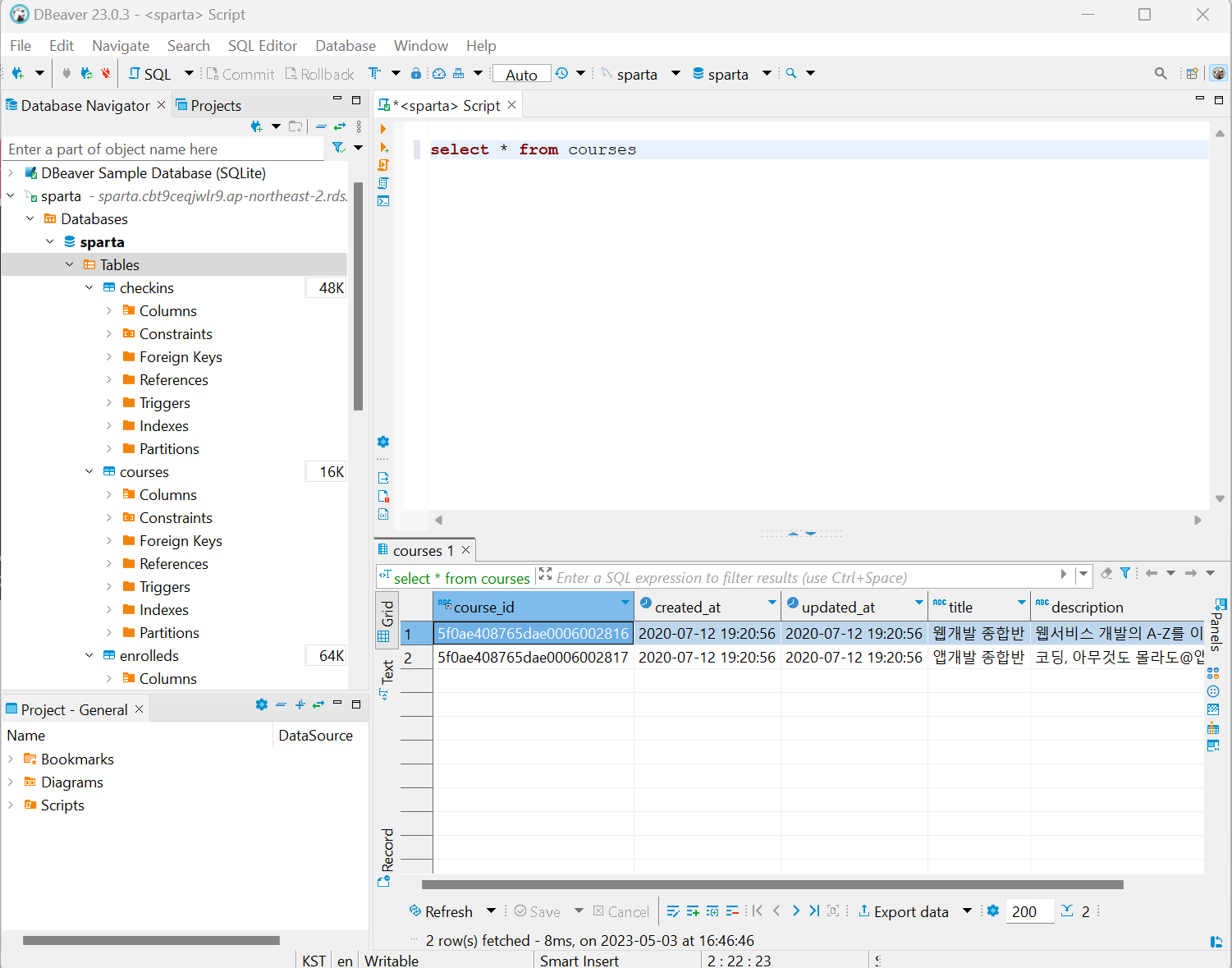
Task: Execute SQL statement with orange play arrow
Action: [x=383, y=129]
